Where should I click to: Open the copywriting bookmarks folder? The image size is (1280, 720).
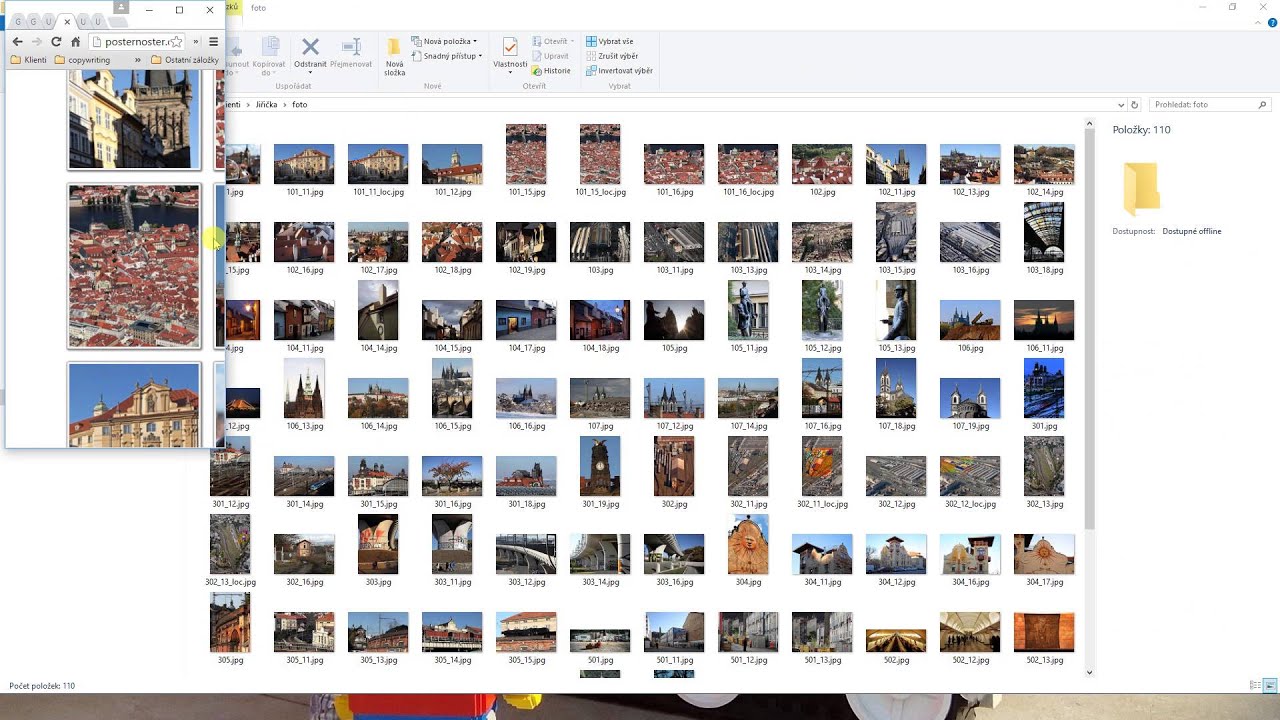click(82, 60)
